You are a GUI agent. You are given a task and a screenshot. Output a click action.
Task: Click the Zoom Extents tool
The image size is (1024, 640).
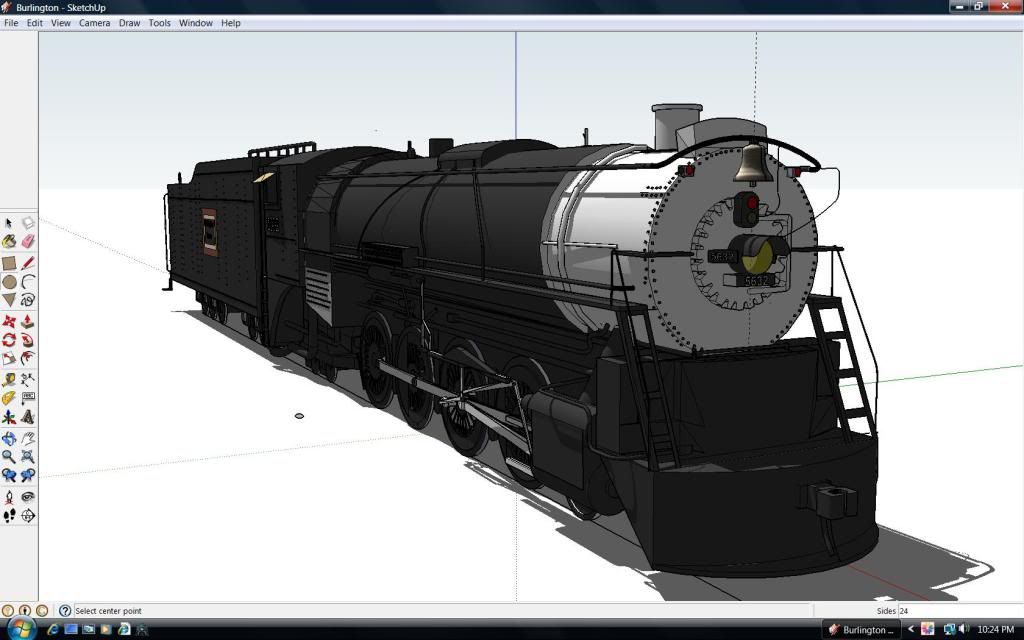[x=27, y=456]
